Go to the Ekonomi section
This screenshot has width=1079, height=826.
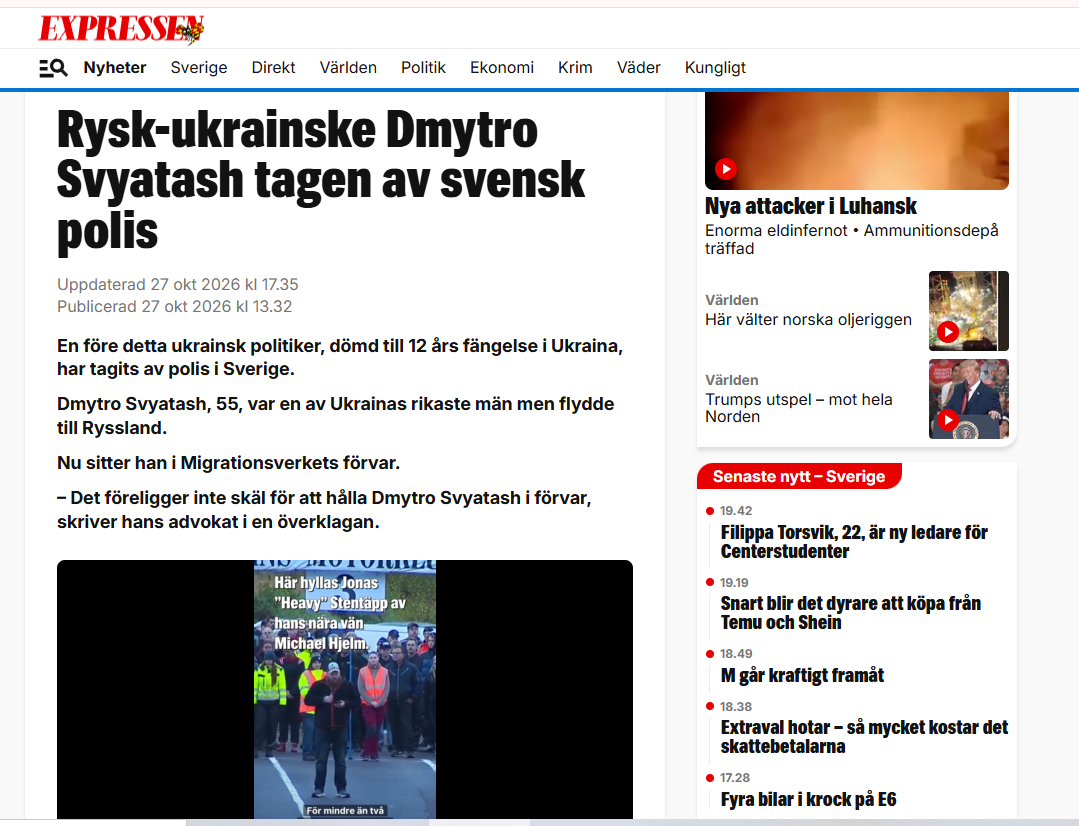coord(502,67)
